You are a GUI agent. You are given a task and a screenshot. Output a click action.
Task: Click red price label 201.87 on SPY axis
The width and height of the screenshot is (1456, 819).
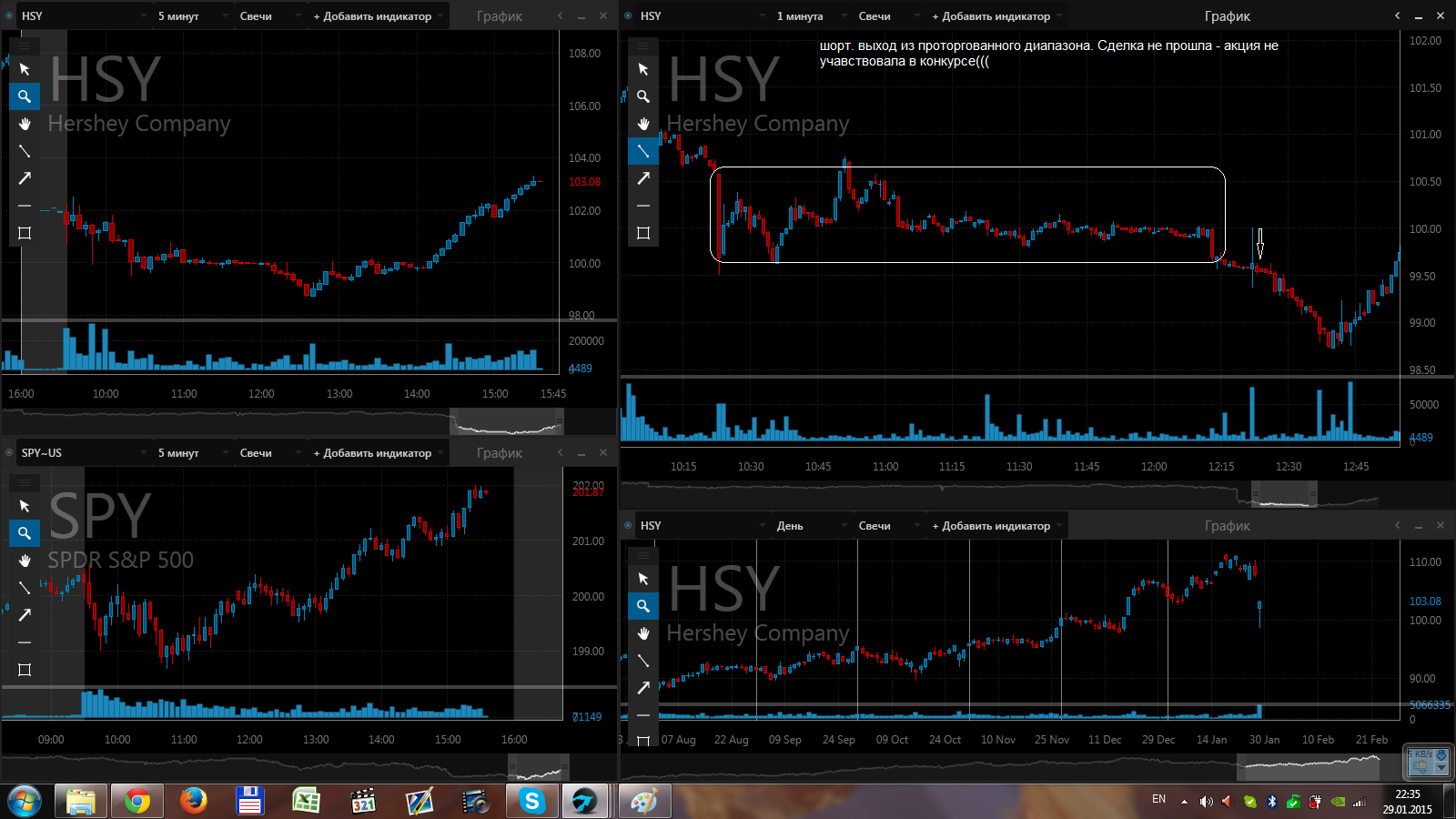click(x=588, y=492)
